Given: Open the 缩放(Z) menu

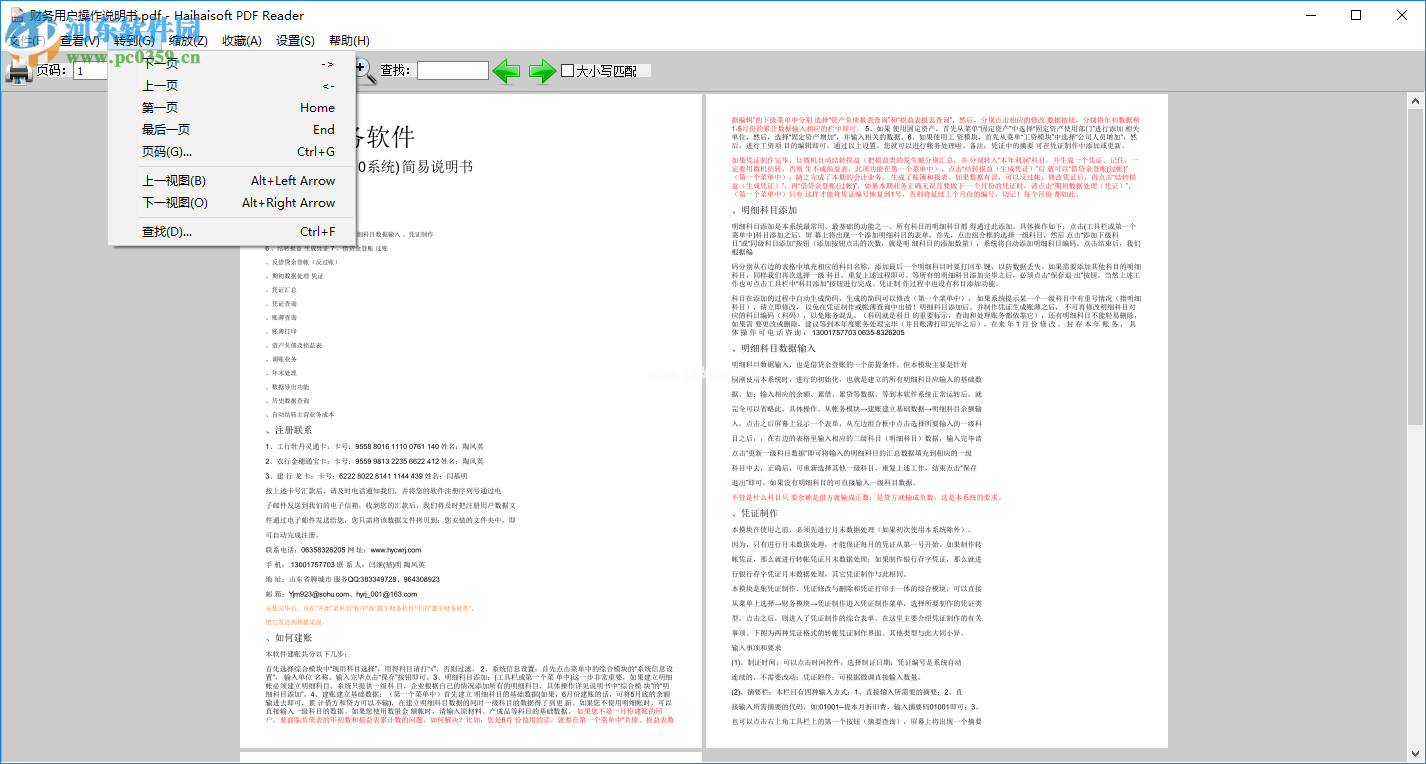Looking at the screenshot, I should 188,41.
